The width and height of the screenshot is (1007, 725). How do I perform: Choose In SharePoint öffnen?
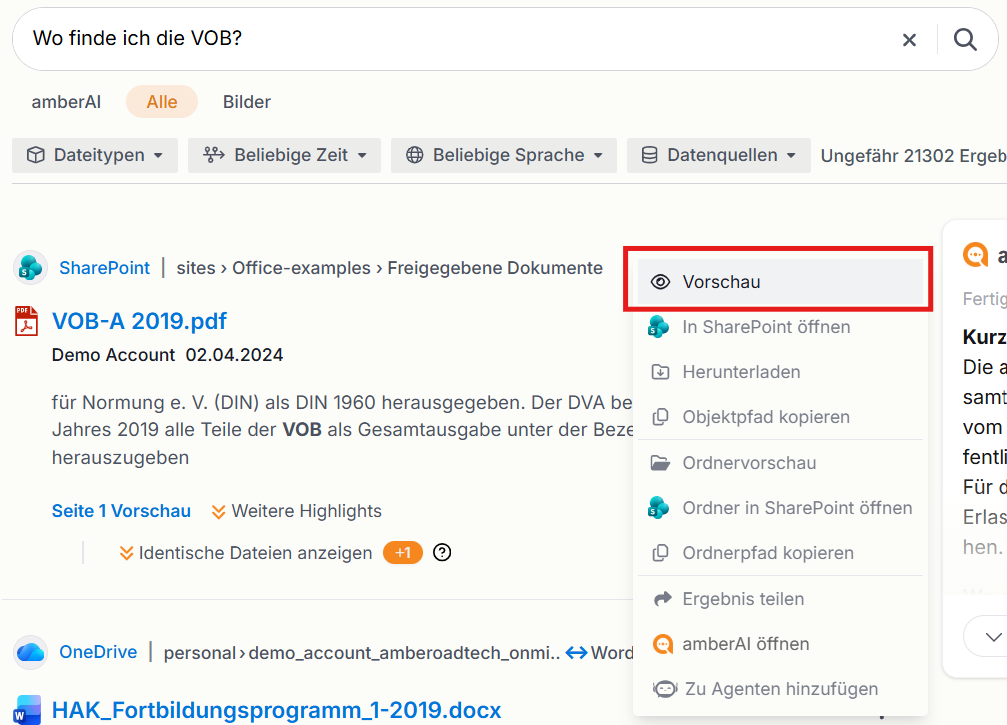(x=780, y=327)
